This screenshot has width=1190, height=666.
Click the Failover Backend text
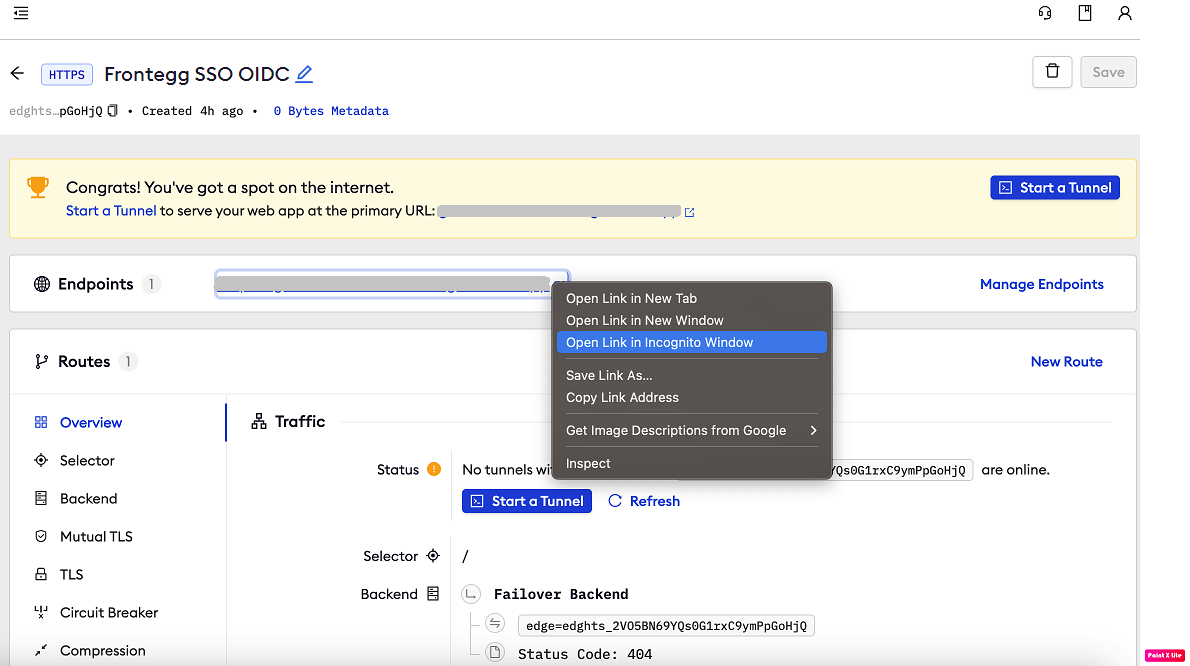tap(561, 594)
